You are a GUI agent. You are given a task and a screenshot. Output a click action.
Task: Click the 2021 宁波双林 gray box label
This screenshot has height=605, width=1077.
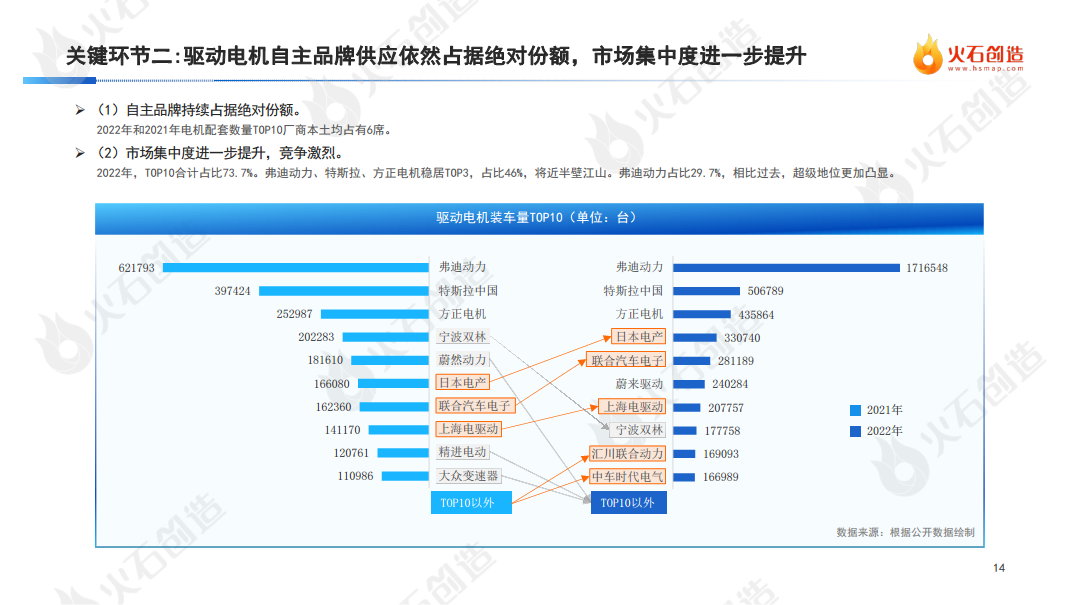pyautogui.click(x=463, y=337)
